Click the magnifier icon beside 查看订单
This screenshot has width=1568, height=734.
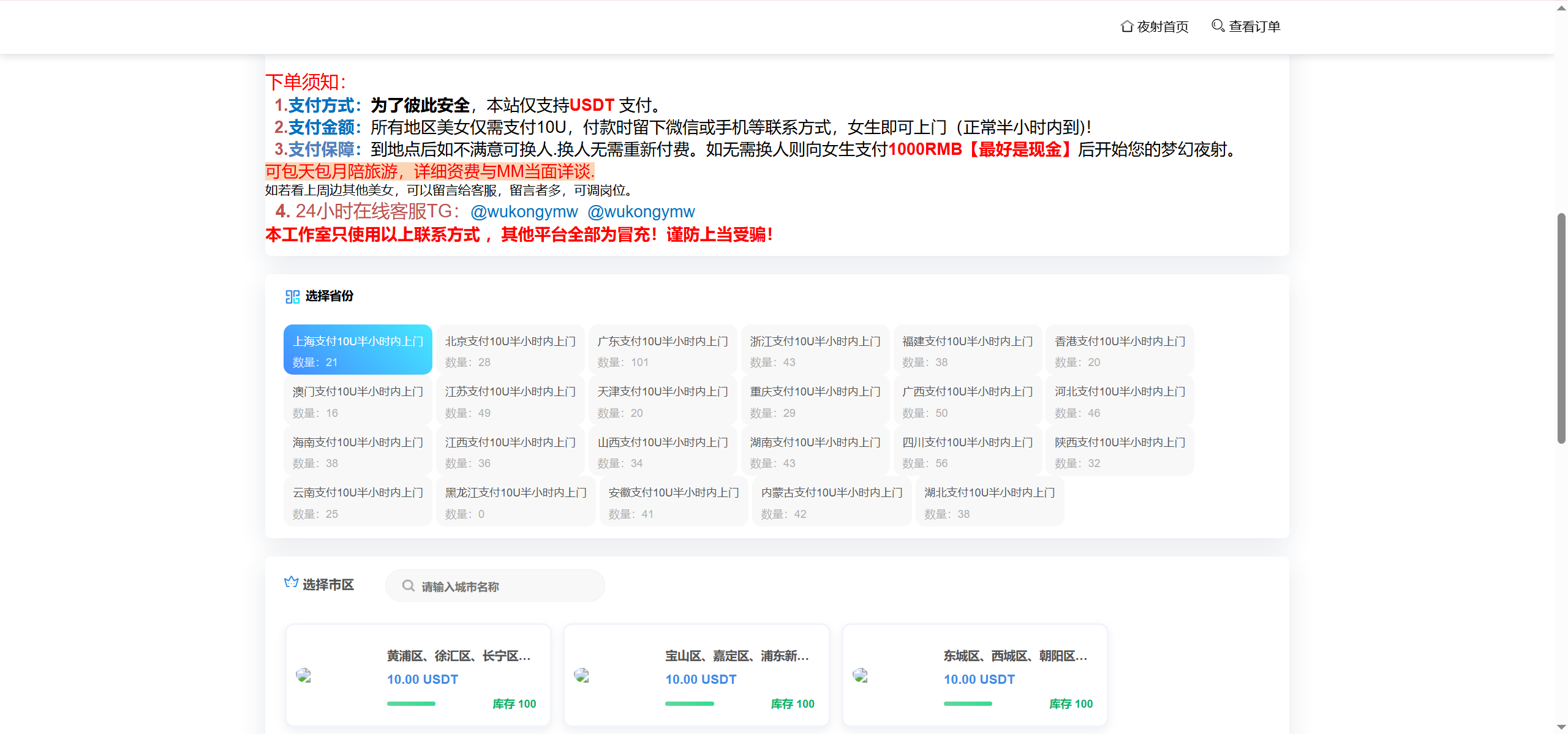tap(1218, 26)
